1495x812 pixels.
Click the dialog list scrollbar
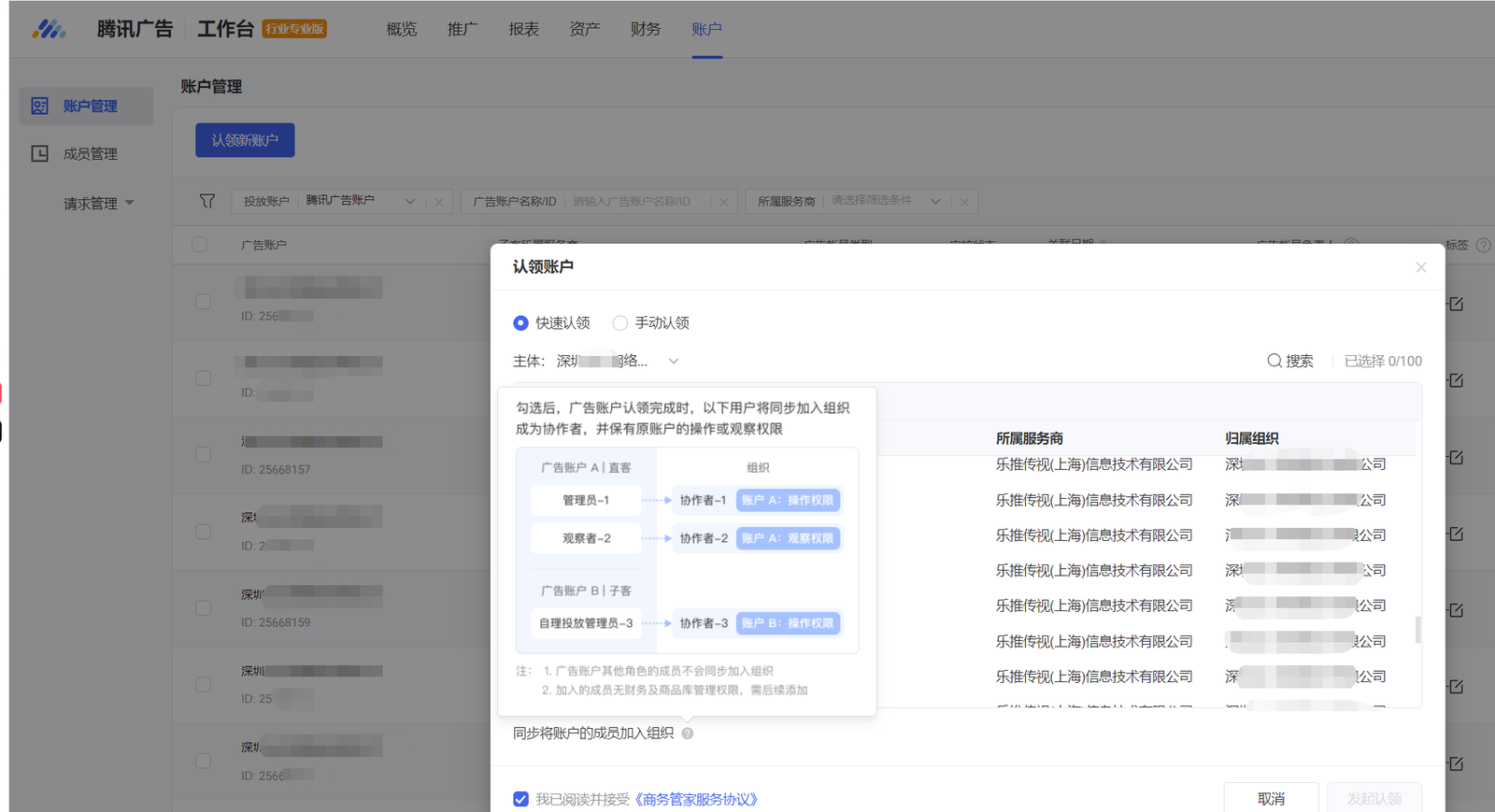click(x=1417, y=629)
